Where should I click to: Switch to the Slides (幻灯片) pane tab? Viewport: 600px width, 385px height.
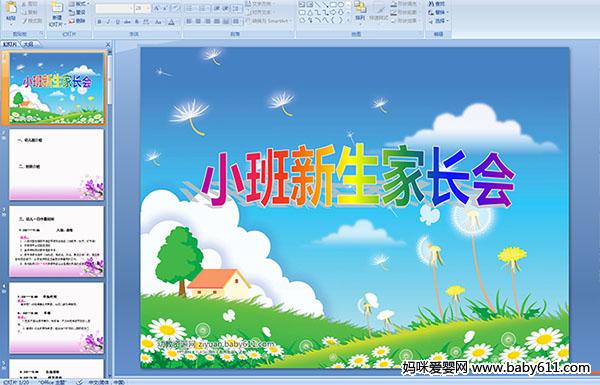click(x=10, y=44)
